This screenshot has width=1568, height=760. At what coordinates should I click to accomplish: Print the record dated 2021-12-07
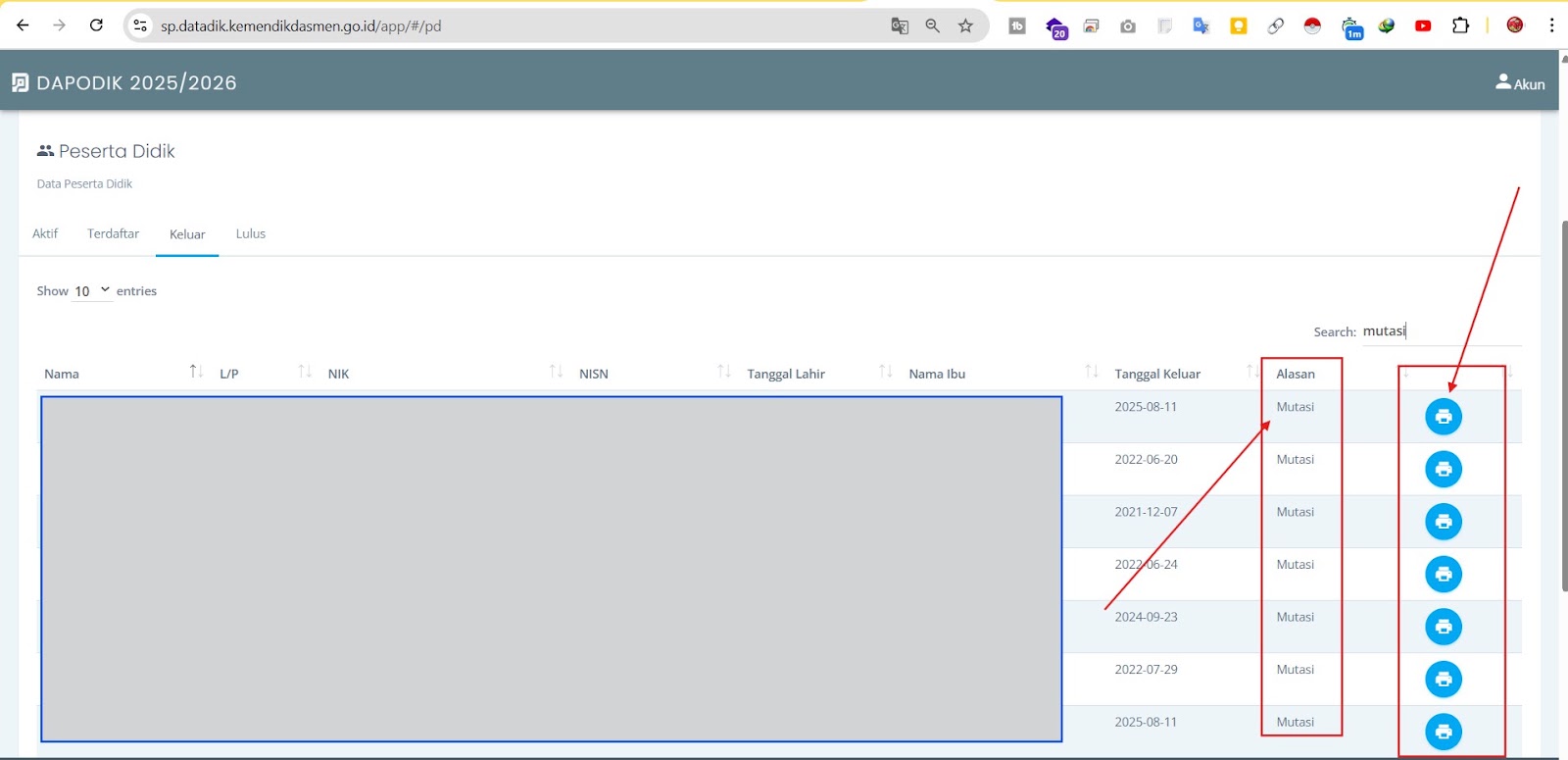(1443, 522)
